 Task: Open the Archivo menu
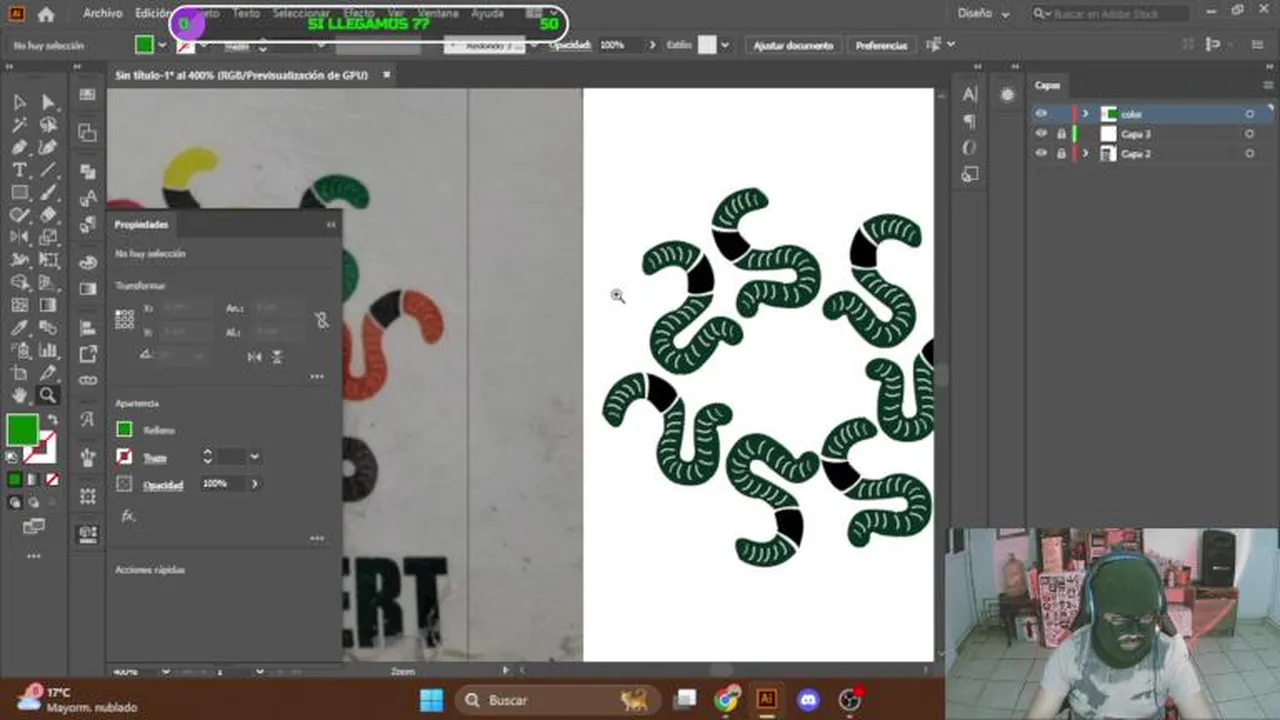point(103,14)
